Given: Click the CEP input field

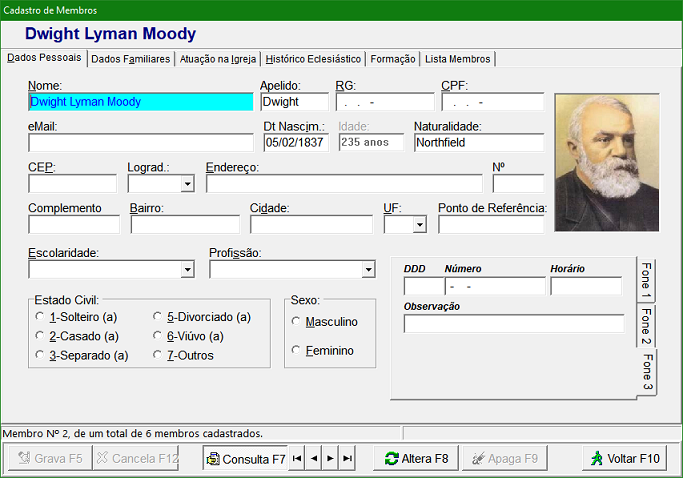Looking at the screenshot, I should 73,183.
